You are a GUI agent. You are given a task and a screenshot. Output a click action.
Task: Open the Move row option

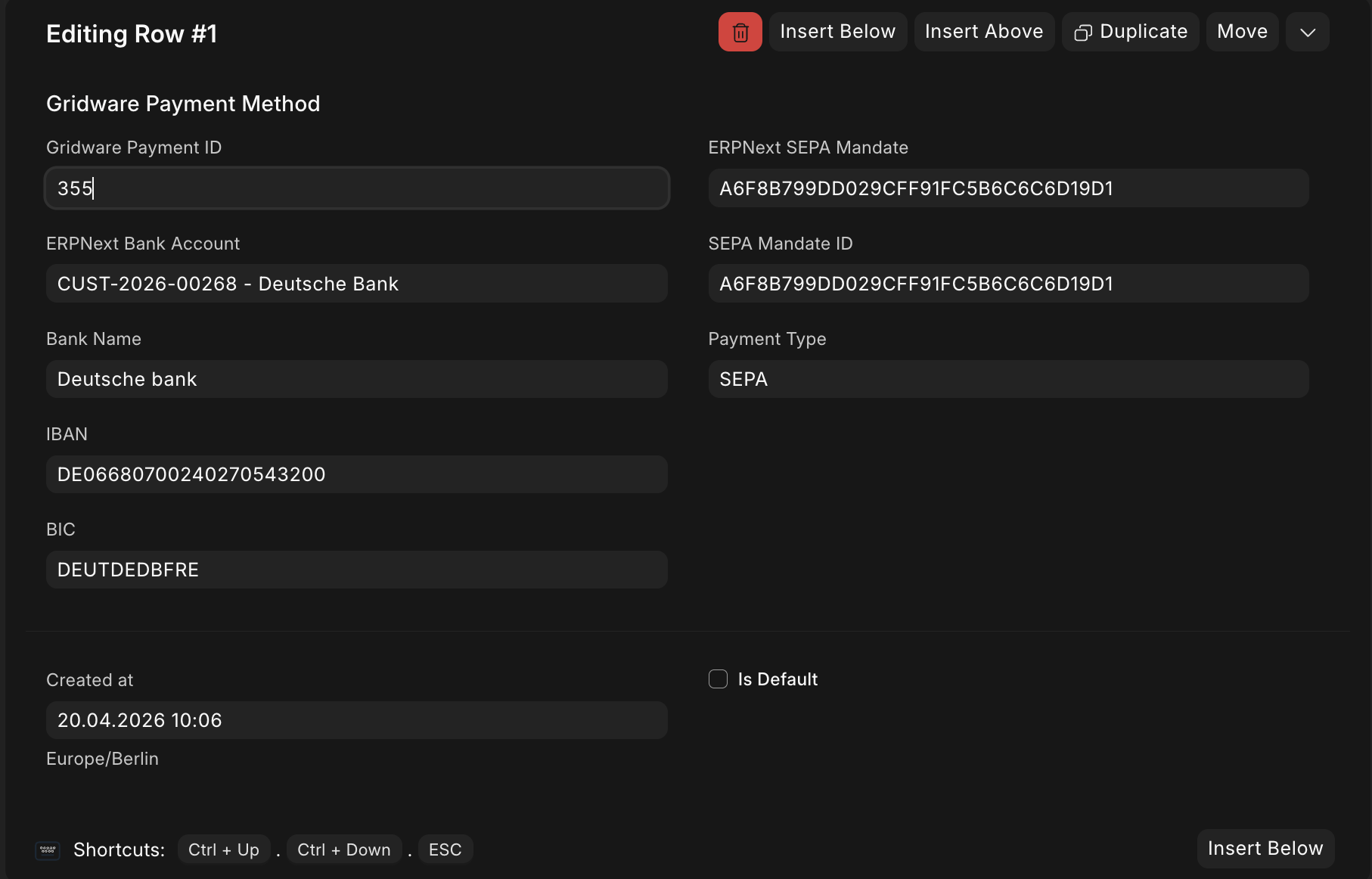[1242, 32]
